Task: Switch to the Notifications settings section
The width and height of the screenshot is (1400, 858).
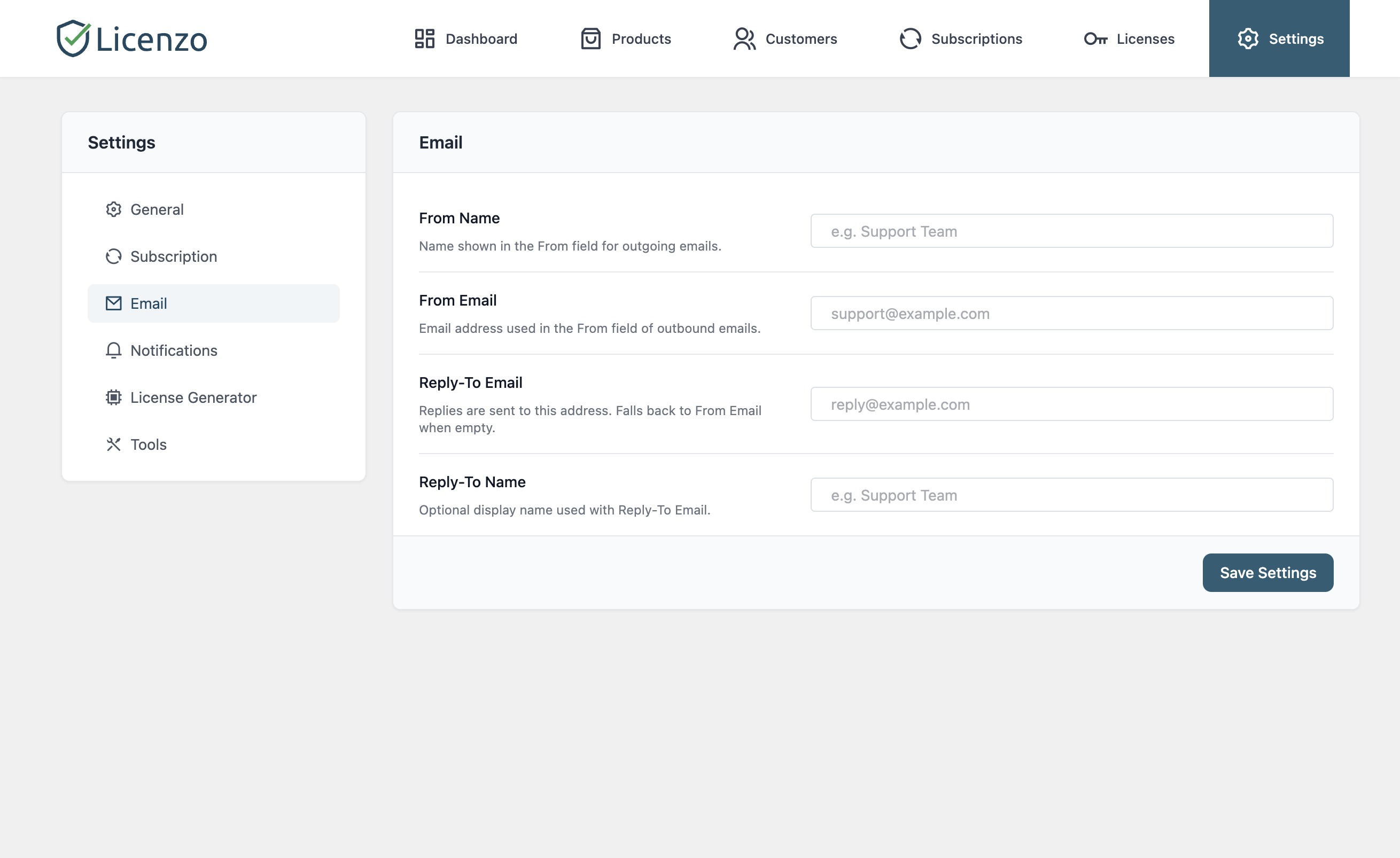Action: click(x=173, y=350)
